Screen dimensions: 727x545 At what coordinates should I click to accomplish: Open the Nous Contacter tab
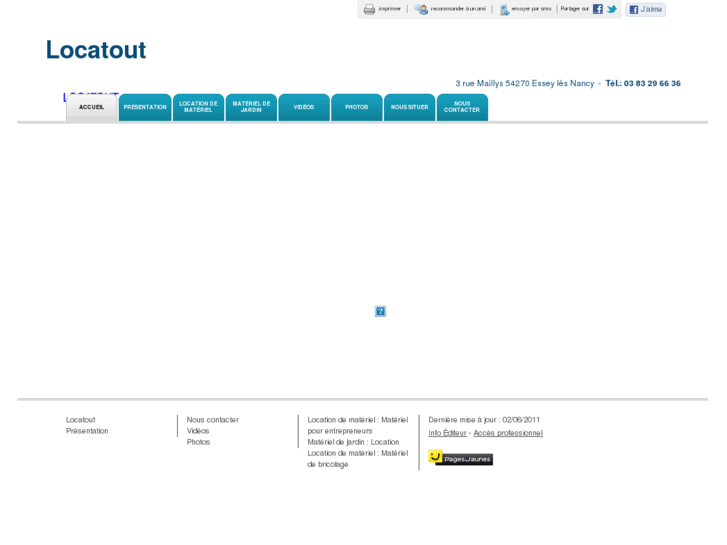point(462,107)
